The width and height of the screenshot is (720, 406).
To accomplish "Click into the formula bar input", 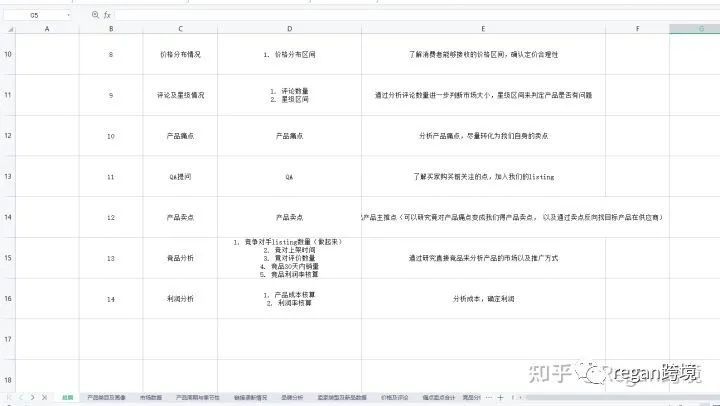I will click(x=416, y=15).
